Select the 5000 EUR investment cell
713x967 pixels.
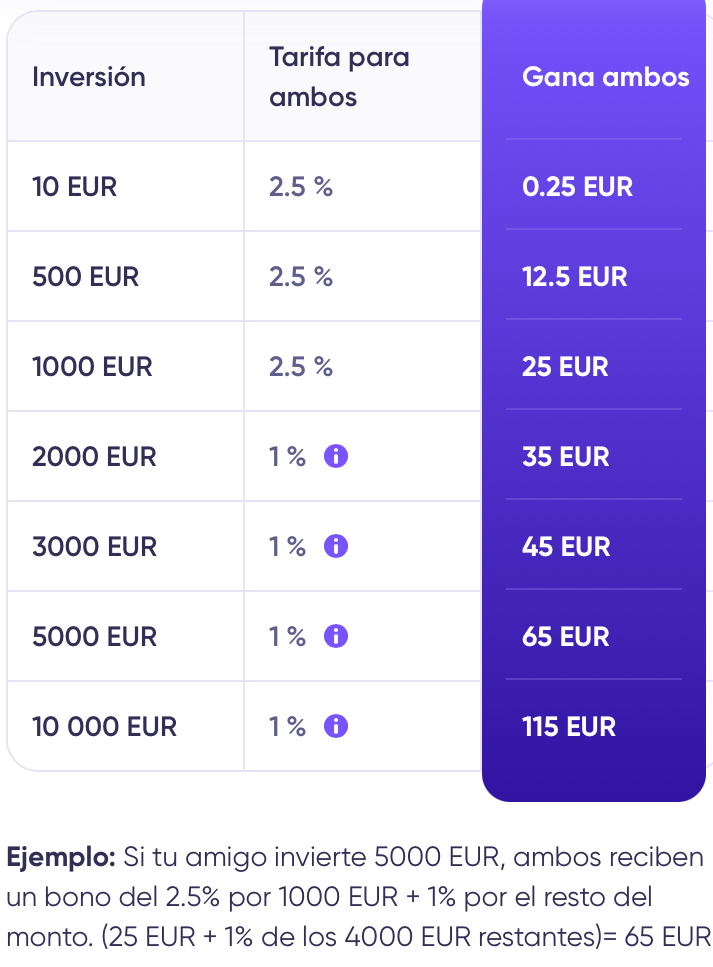pos(95,637)
